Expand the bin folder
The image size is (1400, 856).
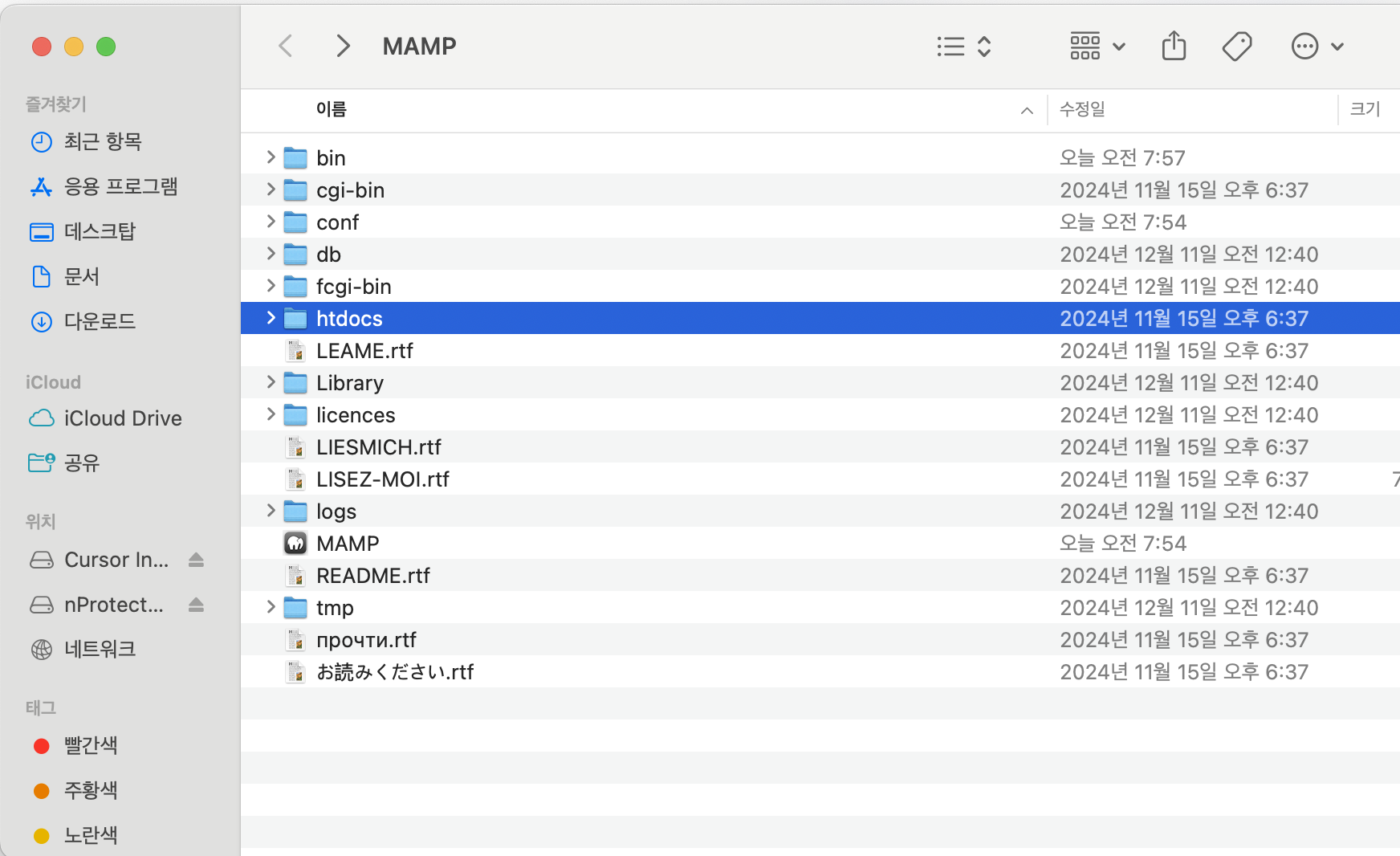271,157
